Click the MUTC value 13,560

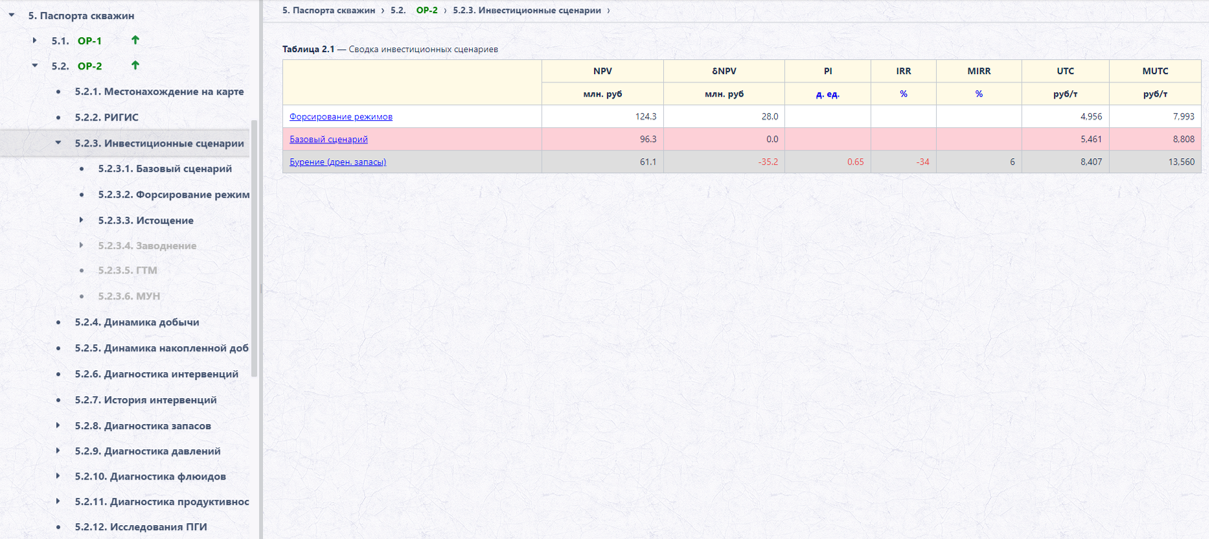click(x=1180, y=162)
